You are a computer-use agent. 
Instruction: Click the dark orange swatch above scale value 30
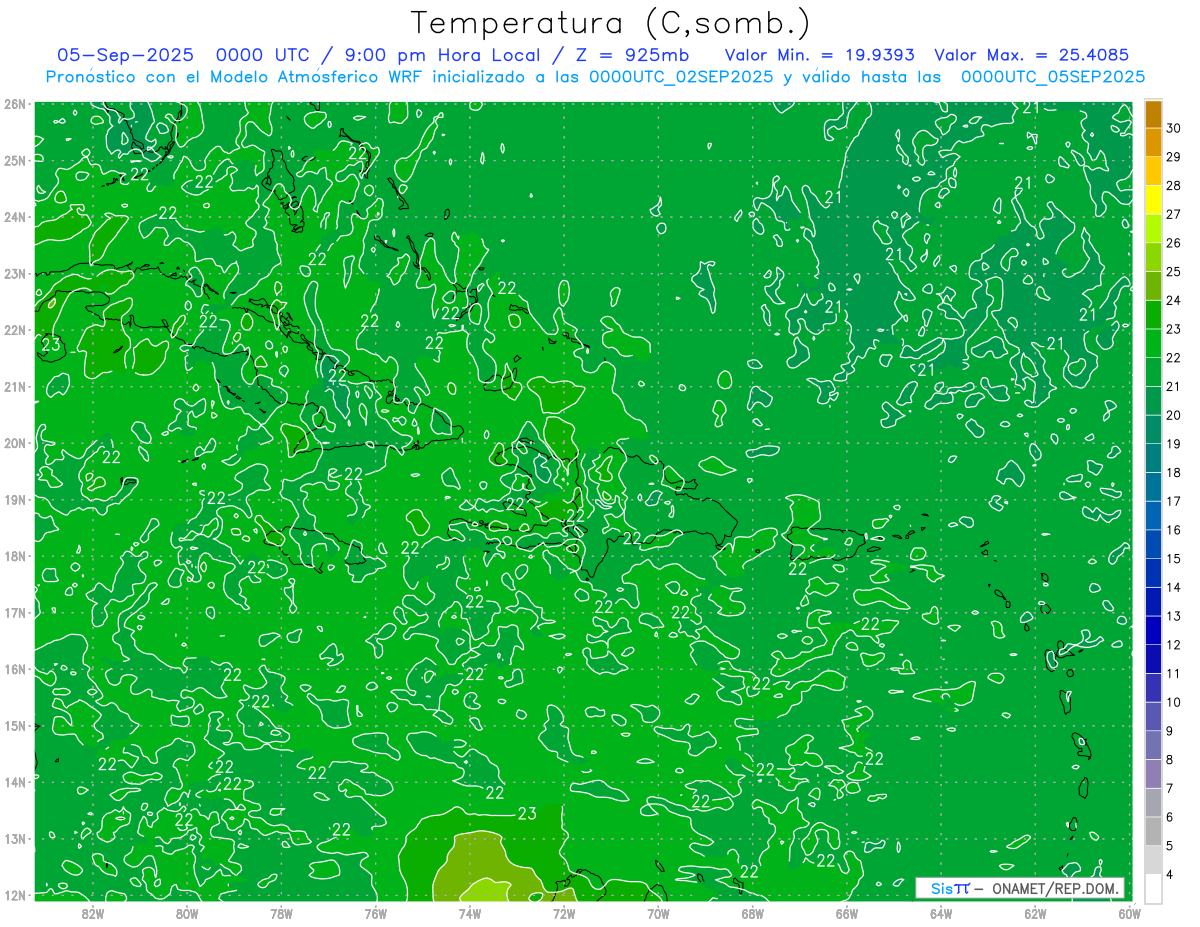1153,114
